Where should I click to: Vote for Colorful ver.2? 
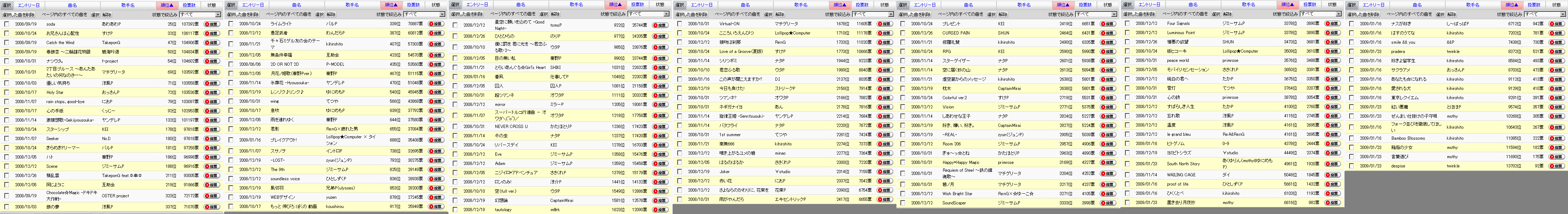pyautogui.click(x=1108, y=98)
